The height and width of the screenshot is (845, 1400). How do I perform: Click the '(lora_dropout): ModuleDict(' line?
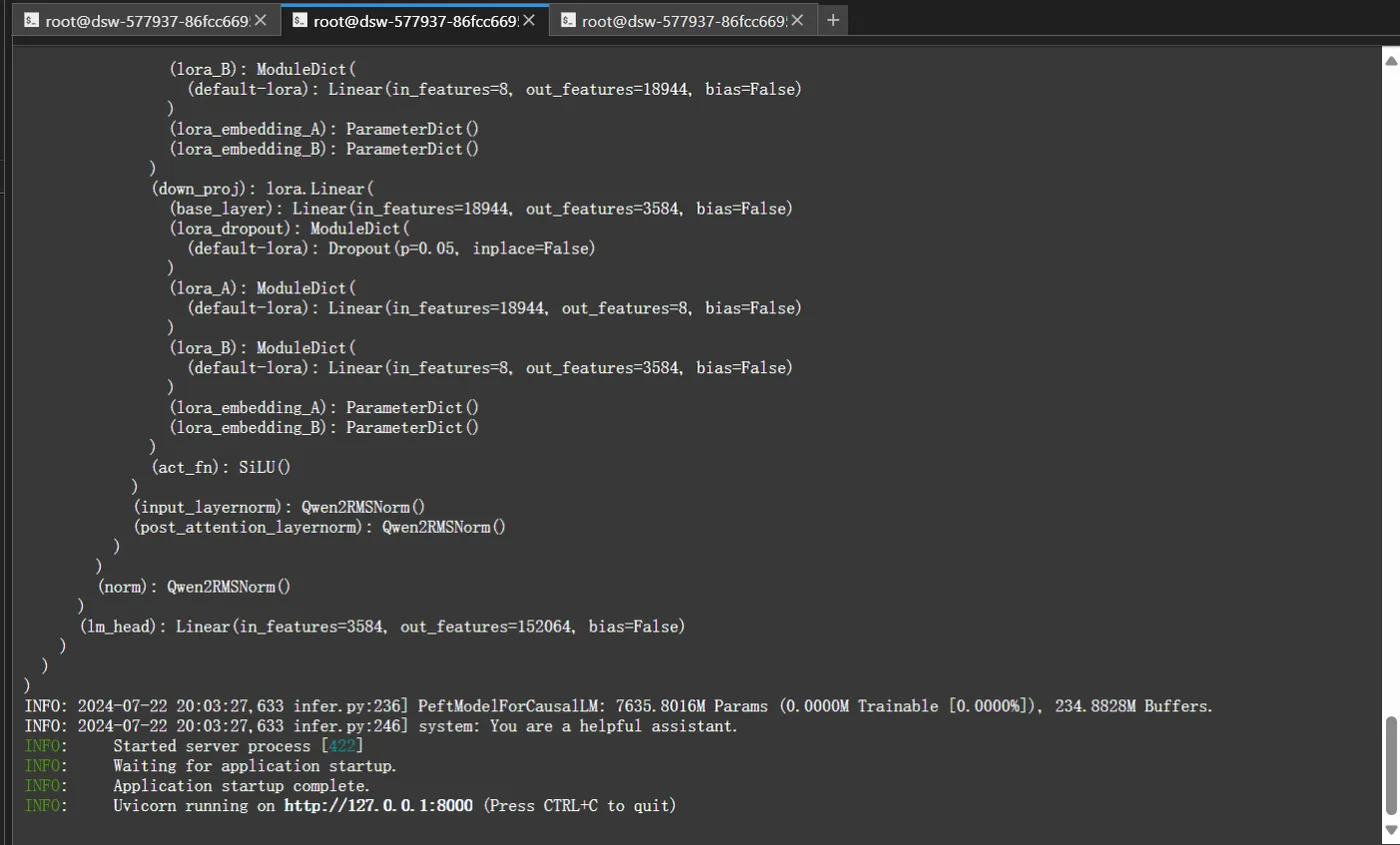[x=289, y=229]
